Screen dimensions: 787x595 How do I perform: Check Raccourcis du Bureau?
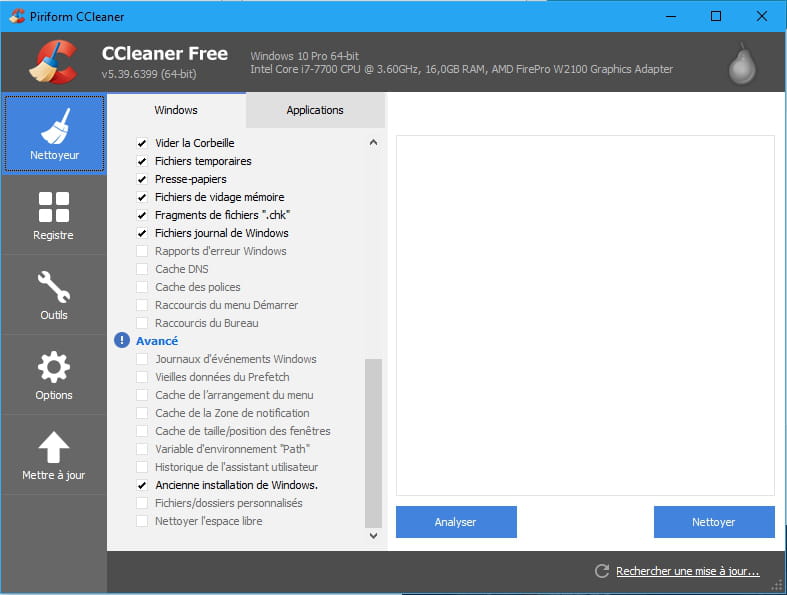click(142, 323)
